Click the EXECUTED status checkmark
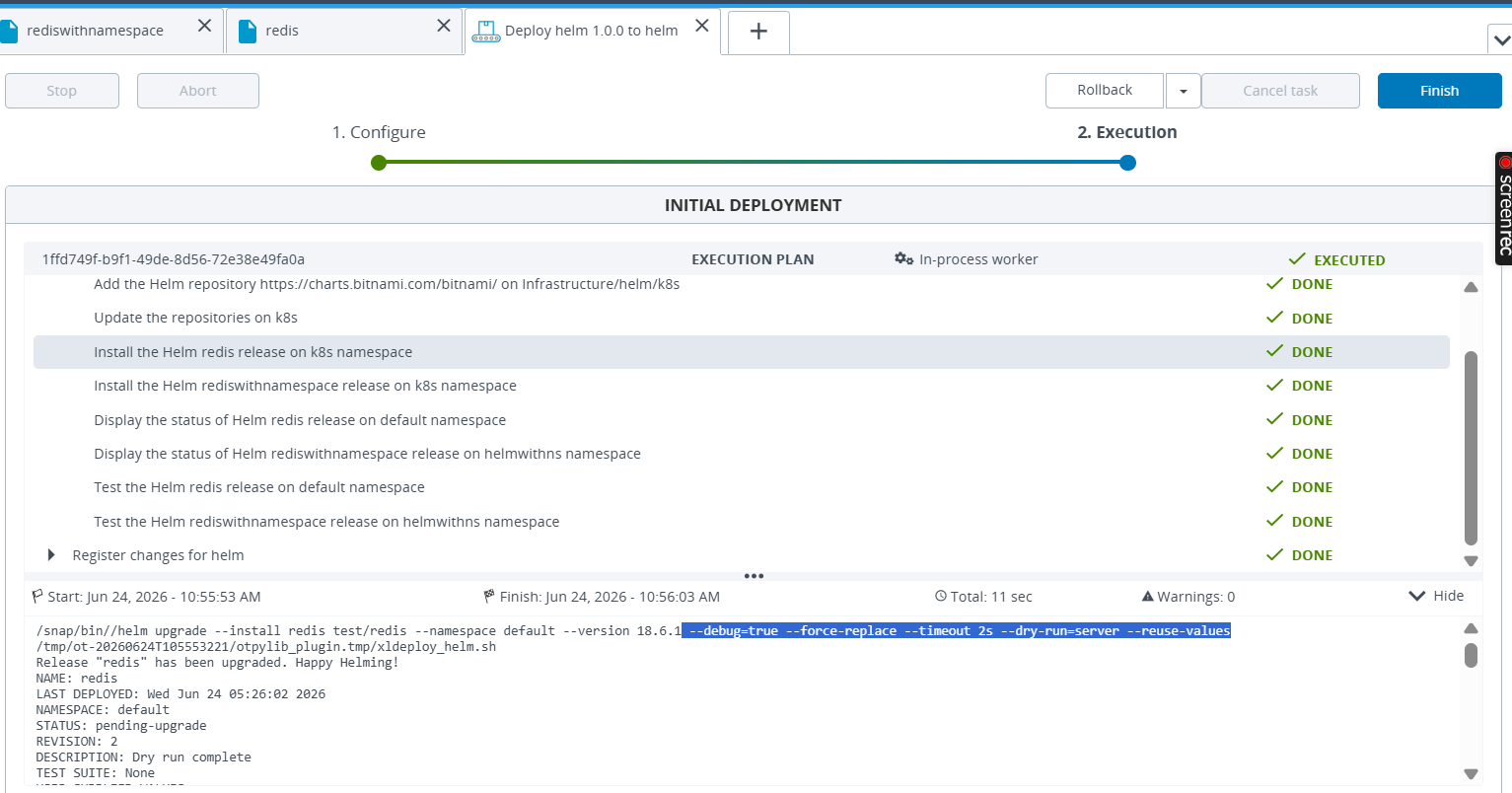The image size is (1512, 793). pos(1298,259)
